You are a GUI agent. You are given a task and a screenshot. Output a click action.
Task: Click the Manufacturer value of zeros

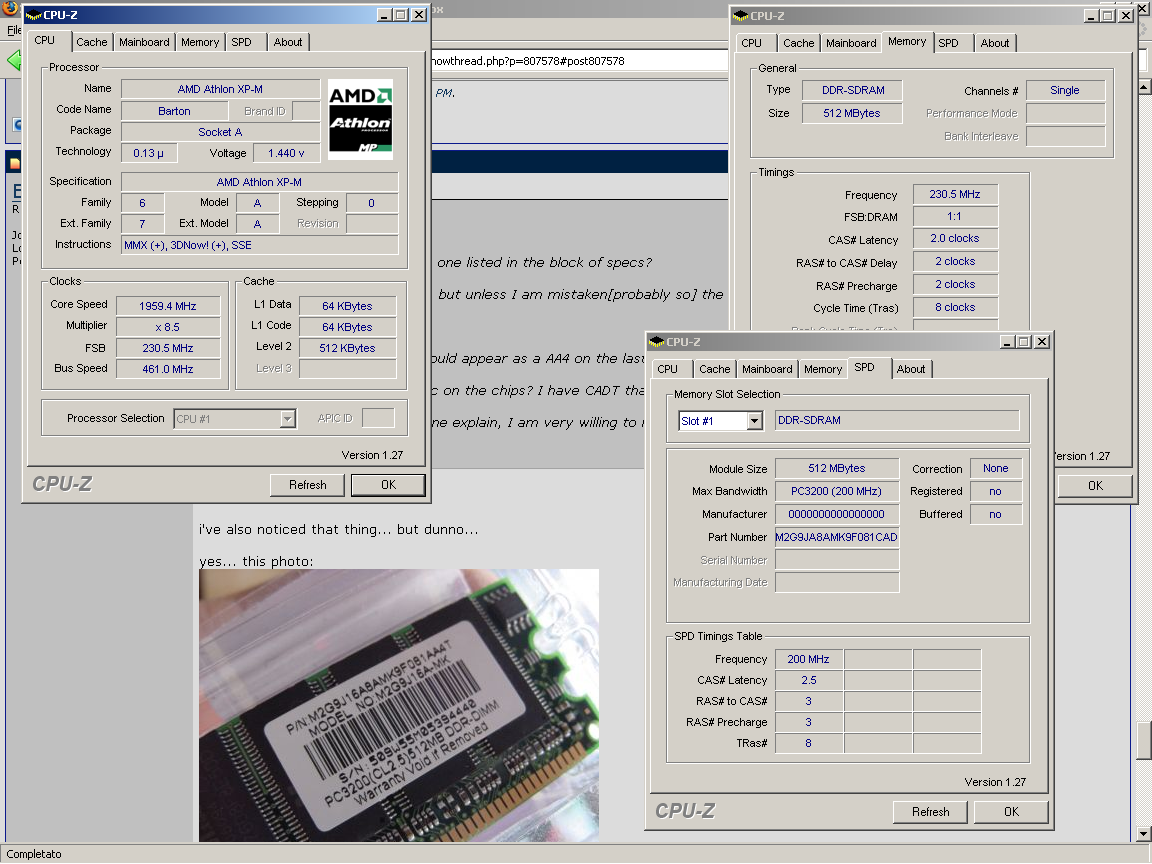(836, 514)
